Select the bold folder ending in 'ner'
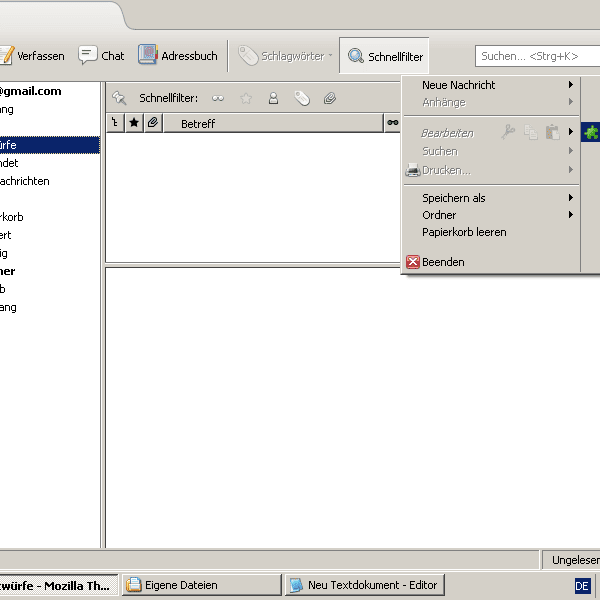The image size is (600, 600). click(50, 271)
